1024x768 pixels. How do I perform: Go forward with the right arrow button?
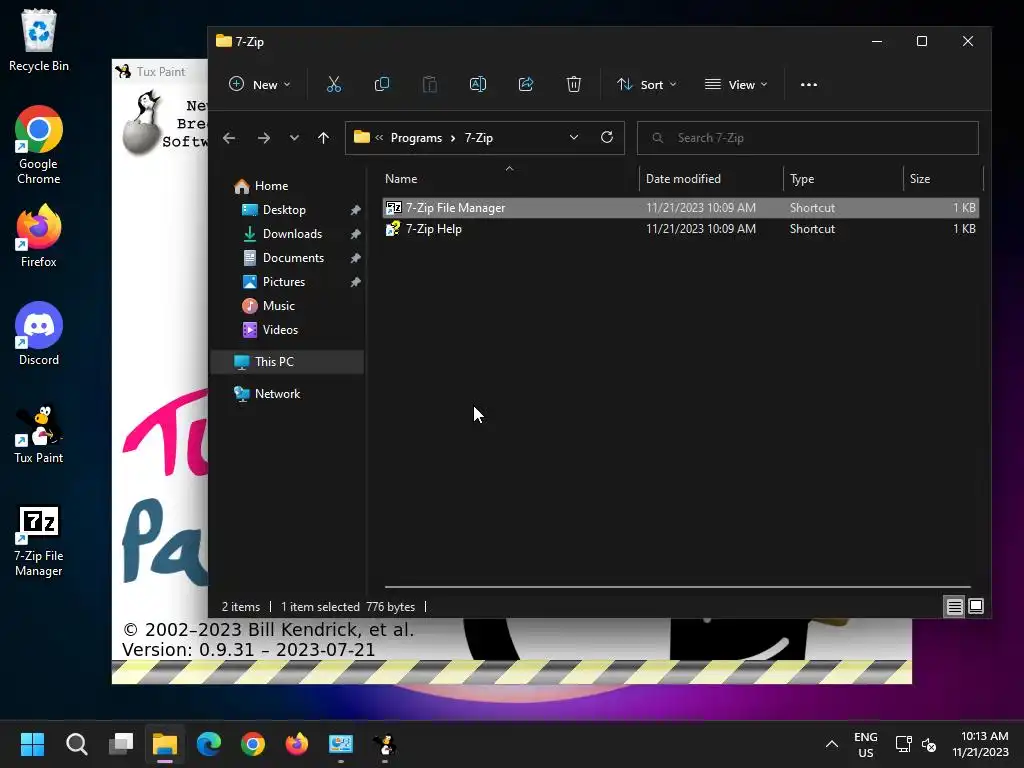click(x=264, y=138)
